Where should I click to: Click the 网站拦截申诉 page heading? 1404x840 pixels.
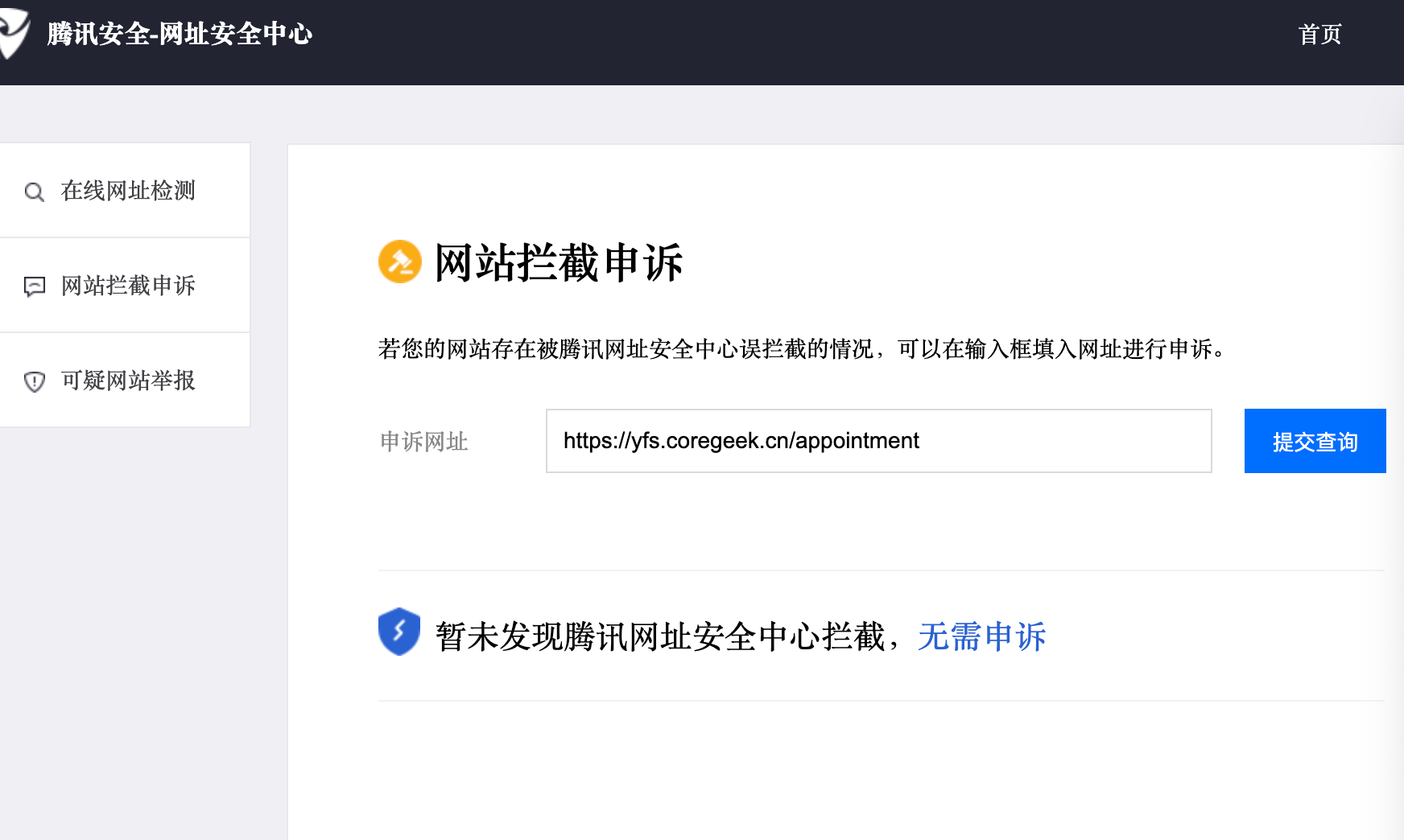coord(559,262)
